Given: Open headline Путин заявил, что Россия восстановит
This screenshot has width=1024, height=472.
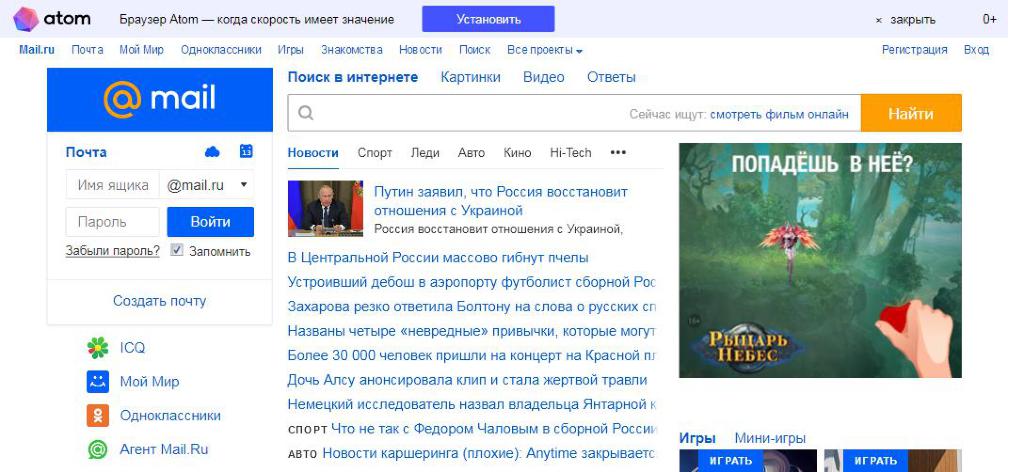Looking at the screenshot, I should pyautogui.click(x=501, y=201).
